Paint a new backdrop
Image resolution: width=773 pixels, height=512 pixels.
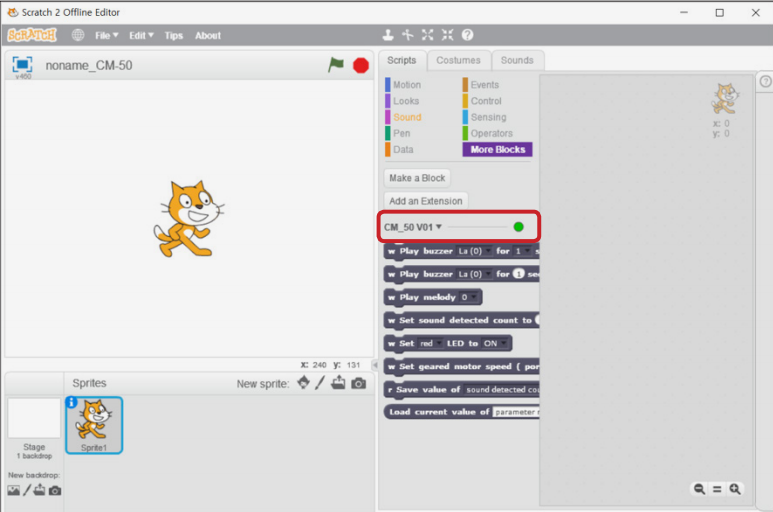click(27, 490)
